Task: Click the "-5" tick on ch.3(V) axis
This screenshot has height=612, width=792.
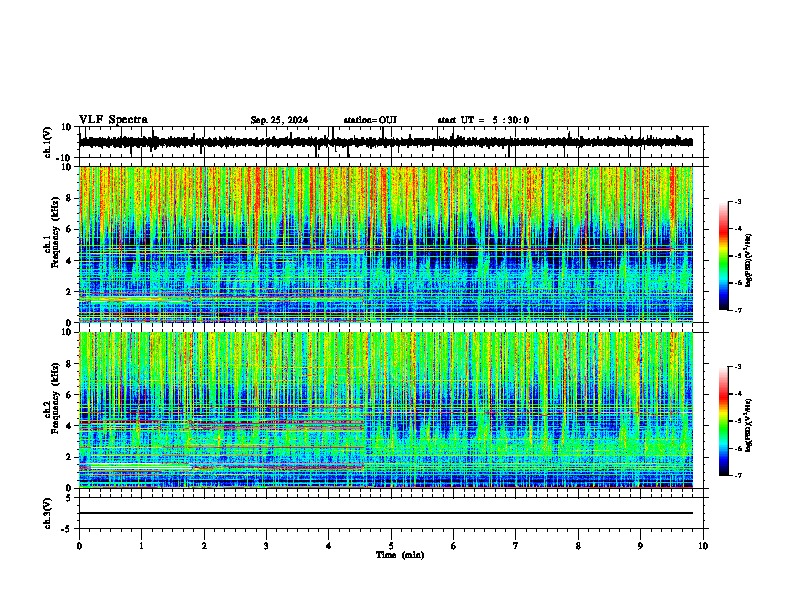Action: pos(68,529)
